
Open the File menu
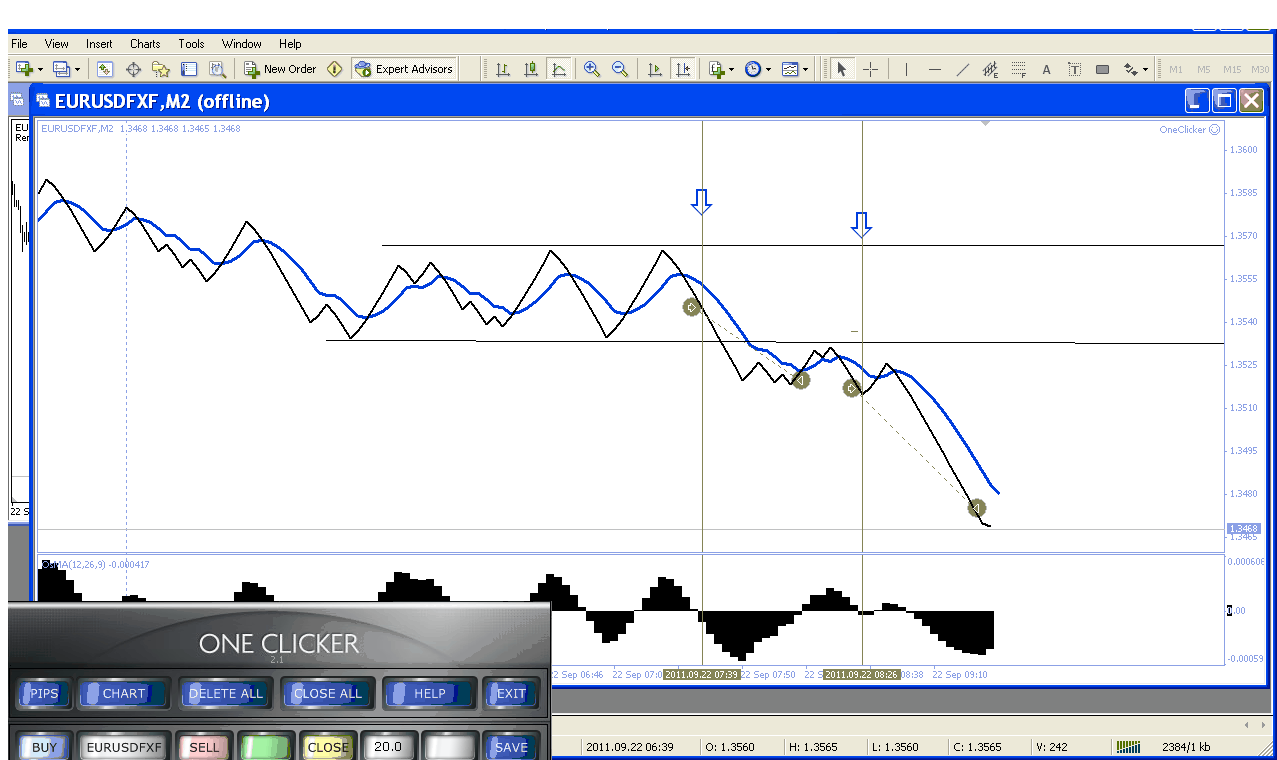click(19, 44)
